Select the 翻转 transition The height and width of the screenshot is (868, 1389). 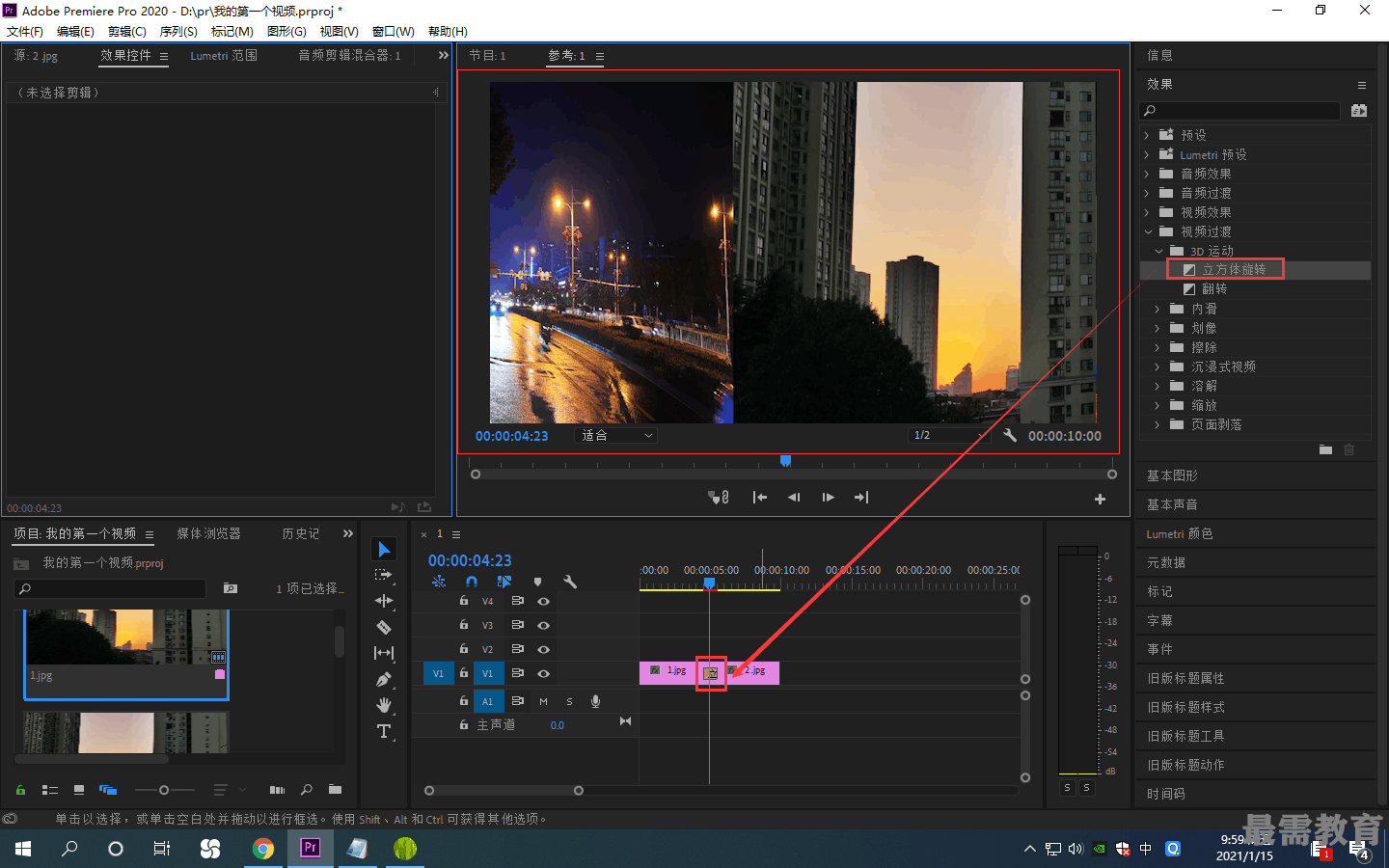1214,289
